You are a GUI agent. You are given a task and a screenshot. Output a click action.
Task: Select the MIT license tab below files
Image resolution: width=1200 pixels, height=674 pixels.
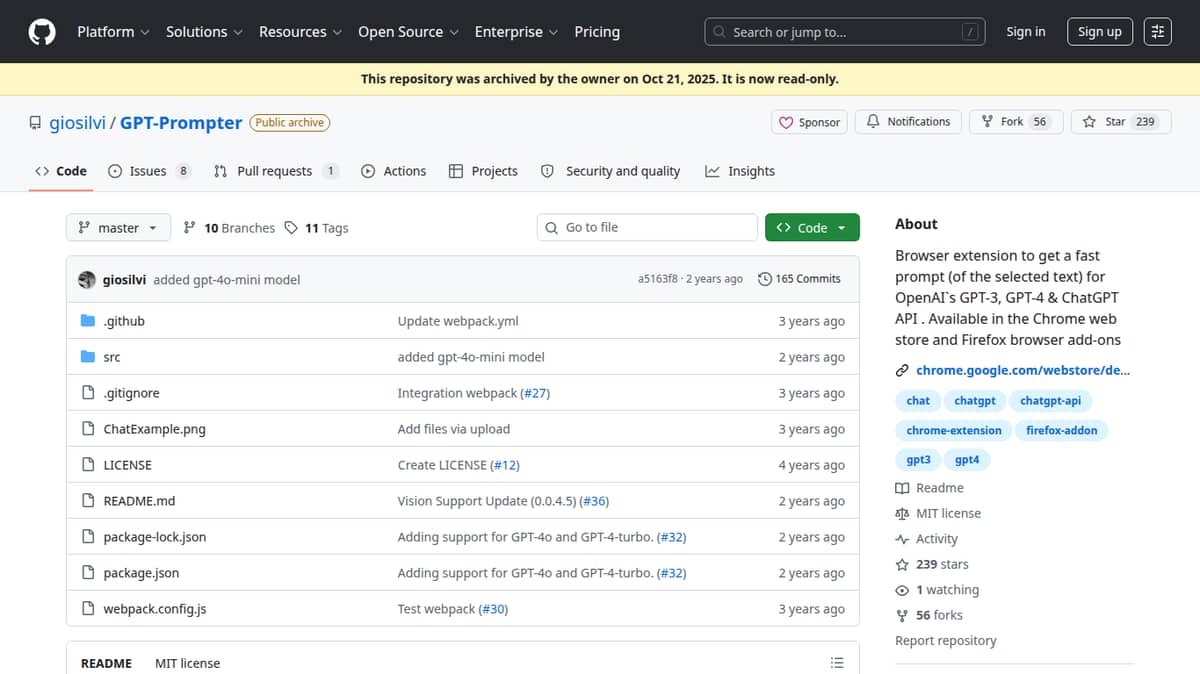coord(187,663)
